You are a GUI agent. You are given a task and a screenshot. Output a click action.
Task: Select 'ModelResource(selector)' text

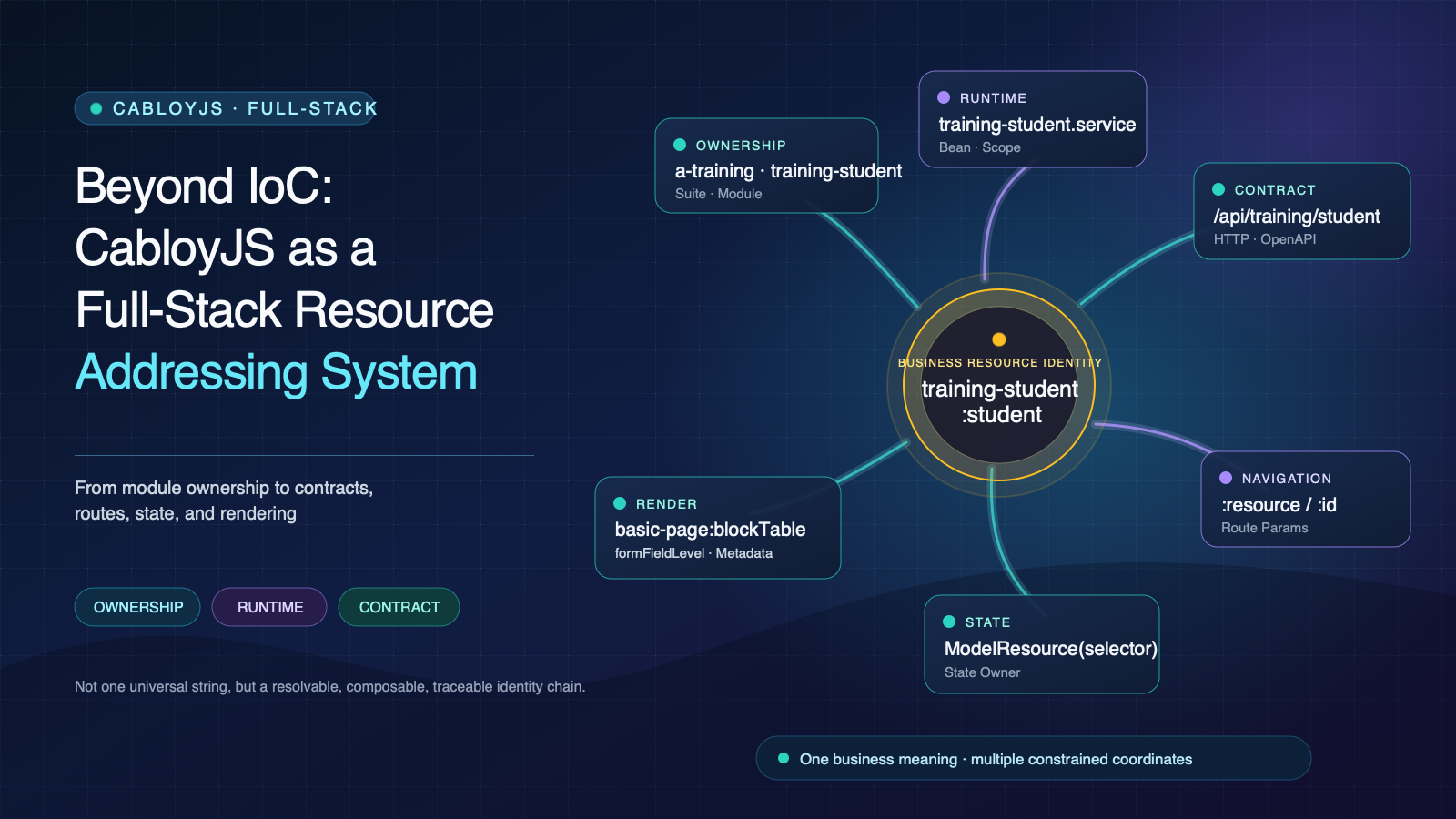point(1051,649)
